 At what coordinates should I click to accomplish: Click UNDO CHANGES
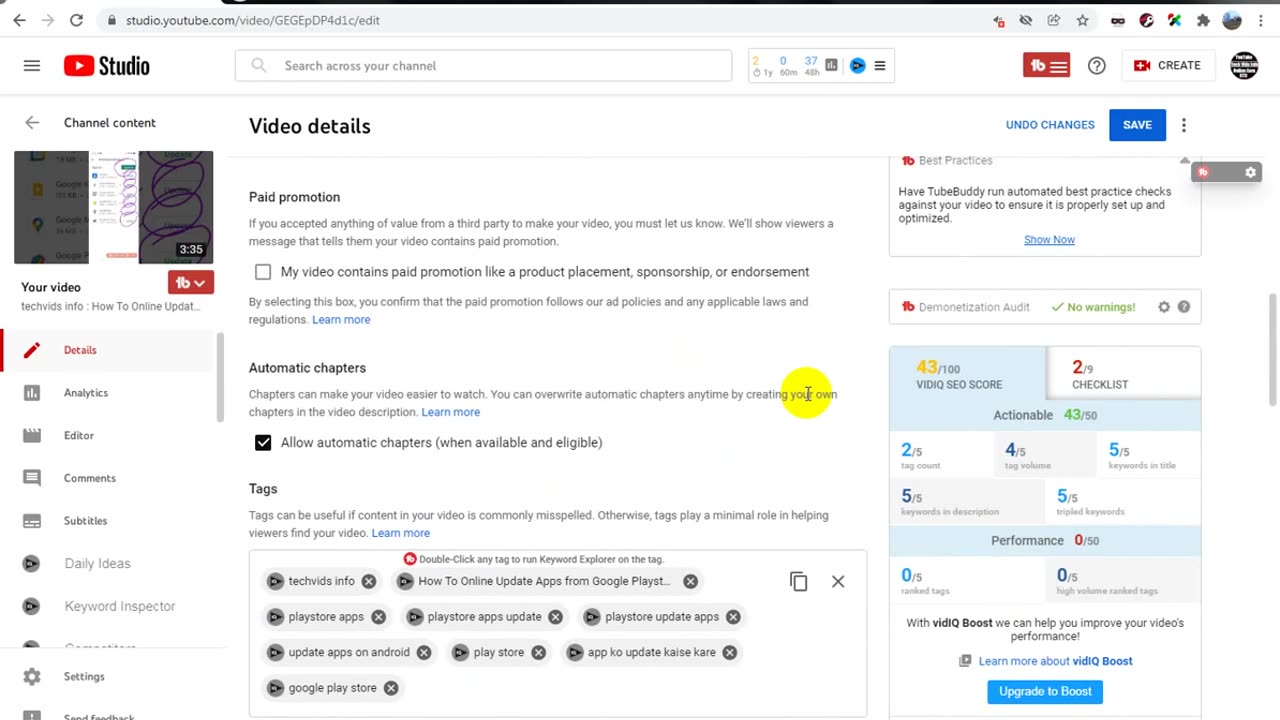(1050, 125)
